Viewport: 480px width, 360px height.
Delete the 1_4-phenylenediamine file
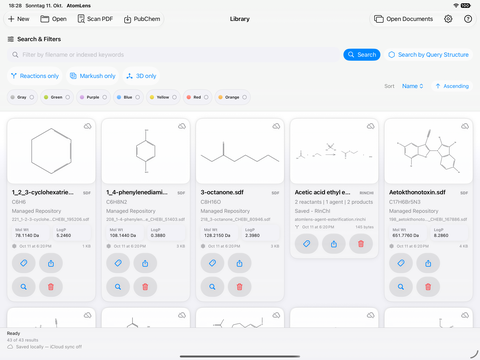[145, 287]
